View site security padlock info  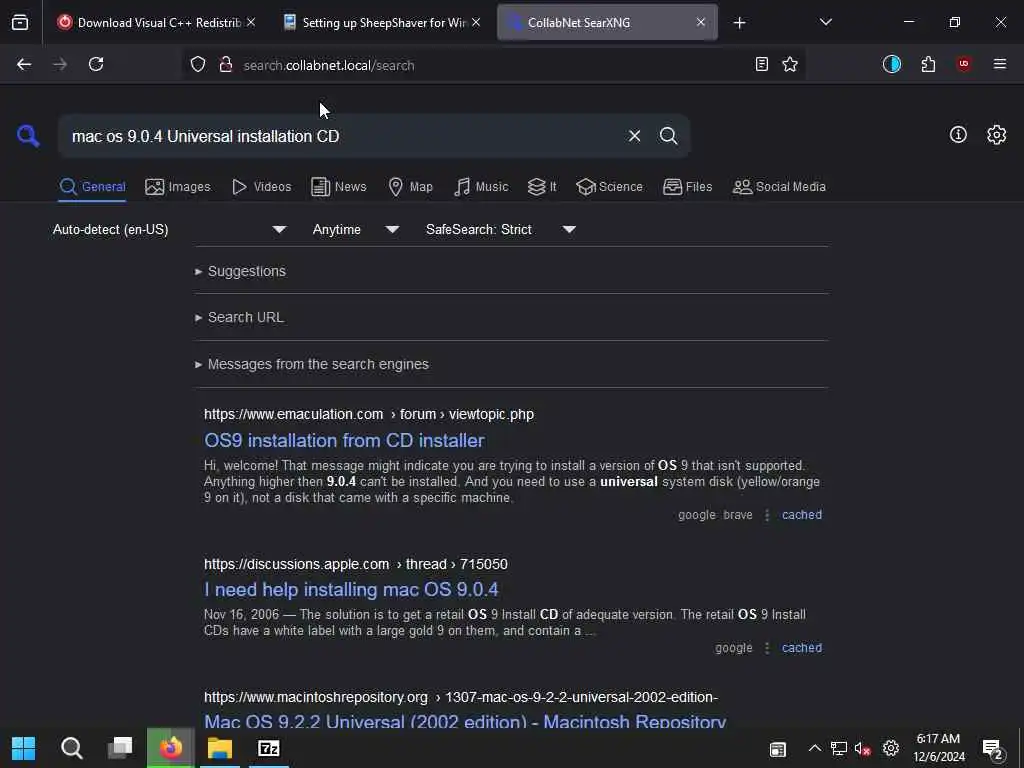pos(226,64)
